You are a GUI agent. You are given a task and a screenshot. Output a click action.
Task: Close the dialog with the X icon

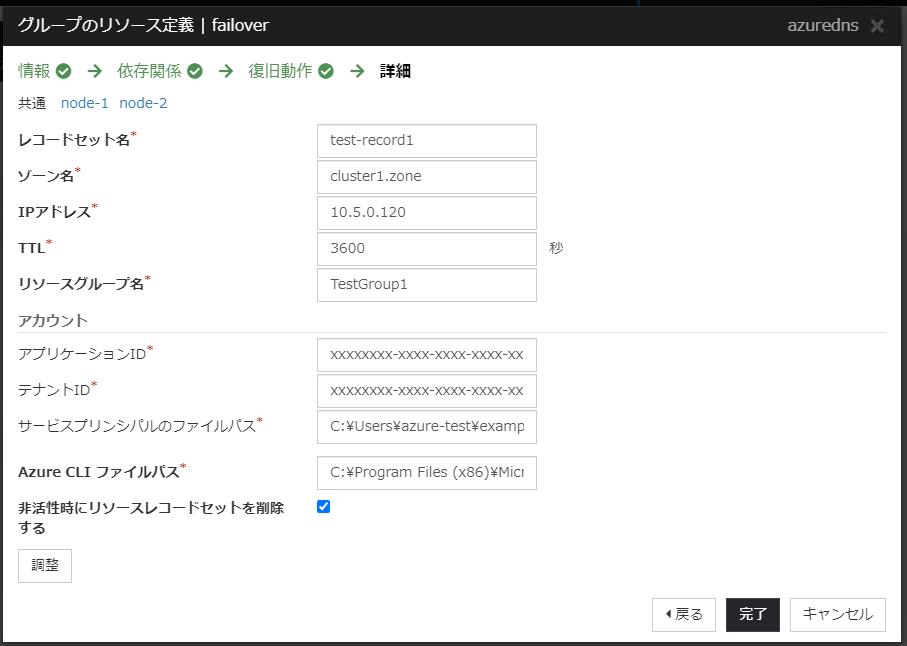tap(877, 26)
